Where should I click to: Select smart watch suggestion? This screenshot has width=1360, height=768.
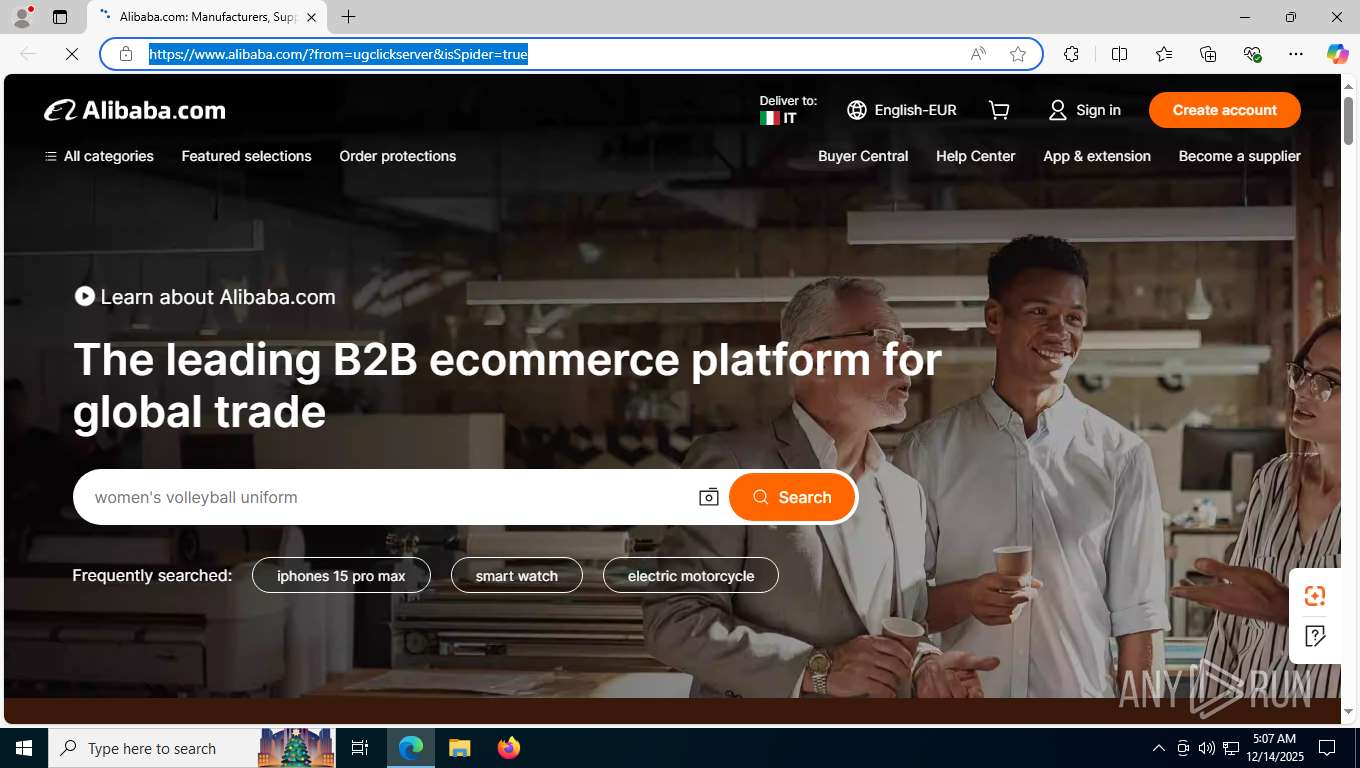(x=517, y=575)
